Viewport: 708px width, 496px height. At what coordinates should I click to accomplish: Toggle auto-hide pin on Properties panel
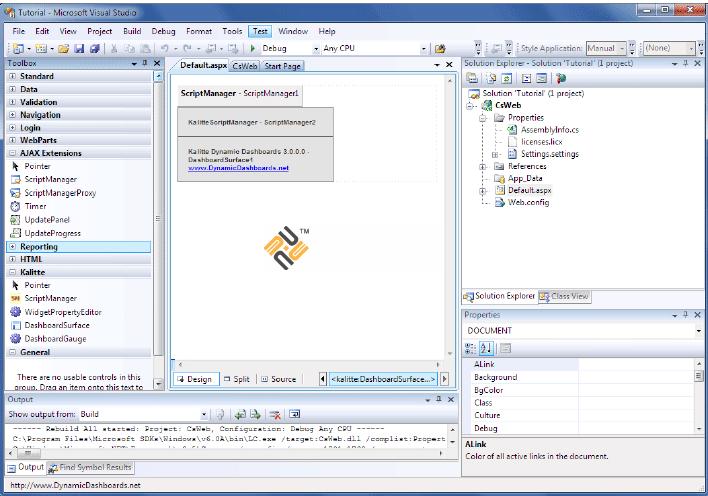pos(685,314)
